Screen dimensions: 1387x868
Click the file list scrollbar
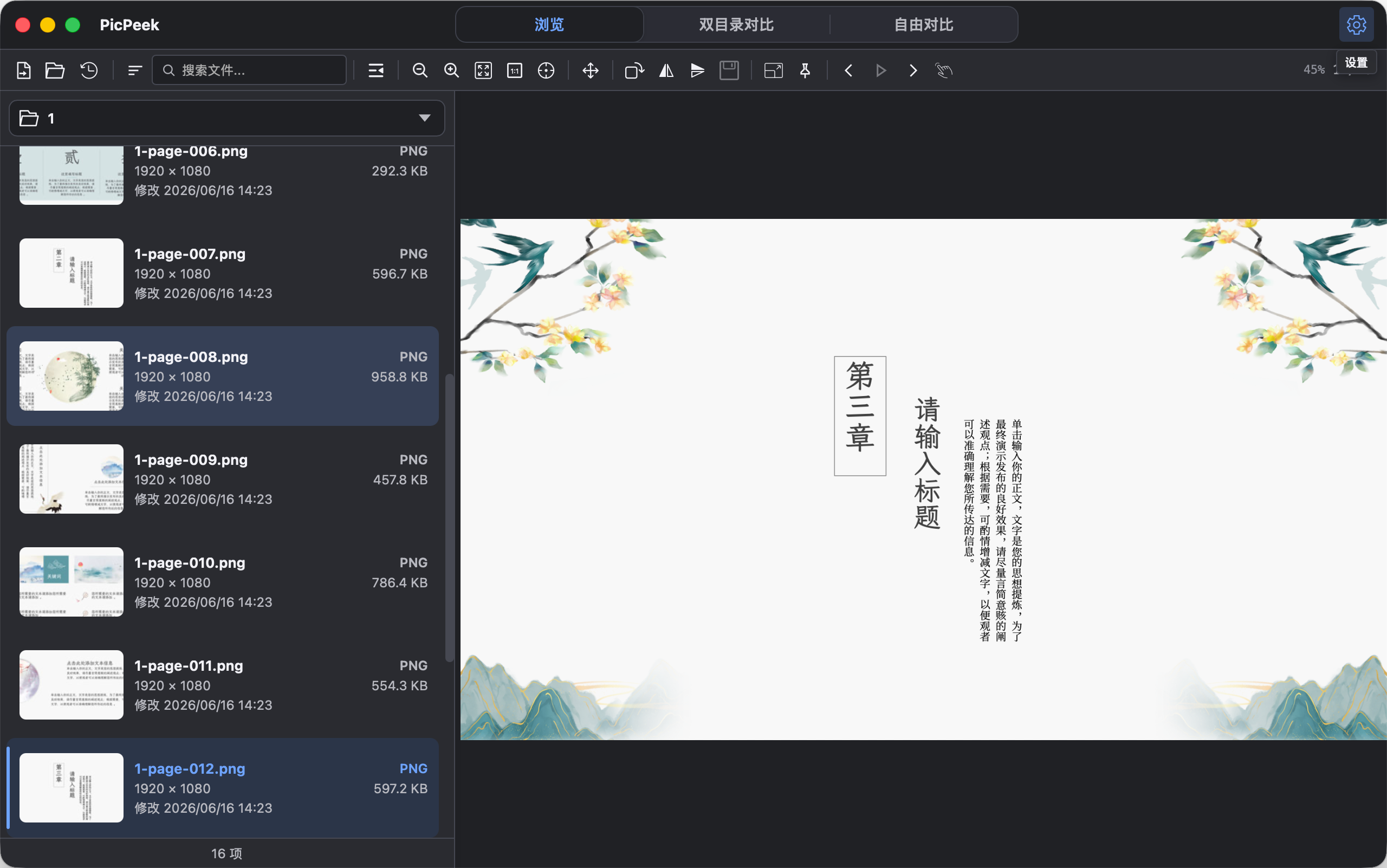[x=450, y=518]
